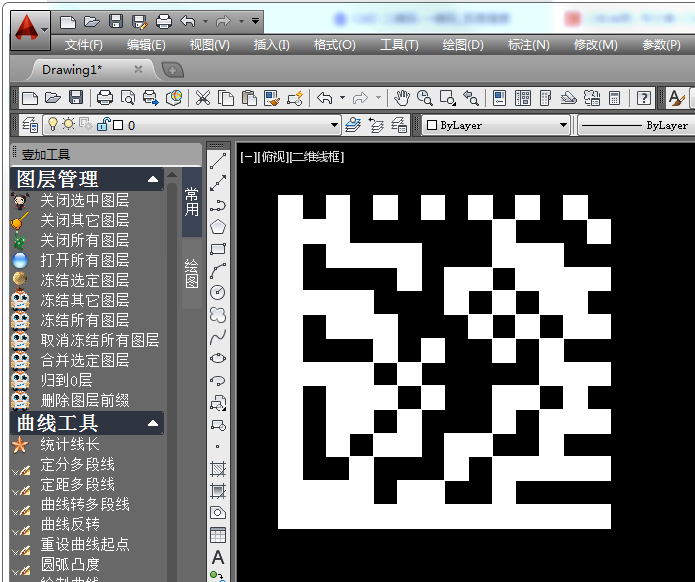Click the [二维线框] visual style label
This screenshot has height=582, width=695.
(317, 156)
